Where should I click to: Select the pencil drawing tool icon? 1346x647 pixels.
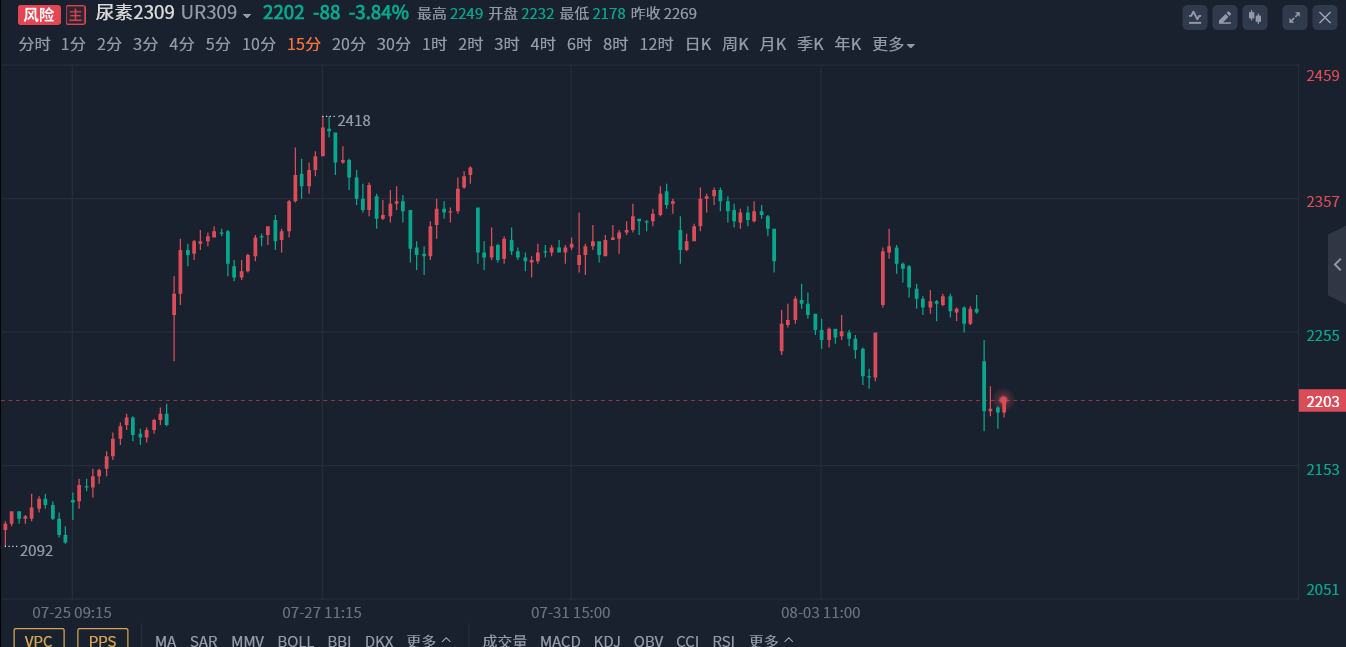point(1225,17)
